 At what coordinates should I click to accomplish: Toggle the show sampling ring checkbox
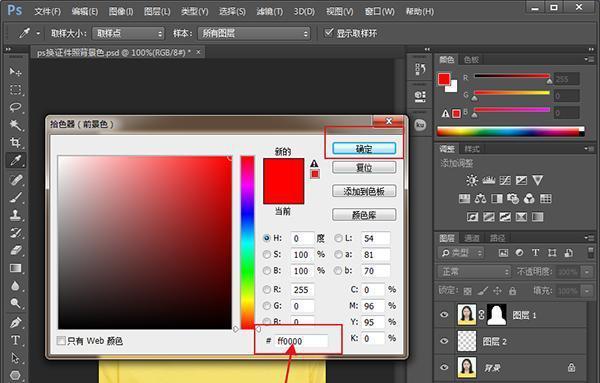click(x=328, y=33)
